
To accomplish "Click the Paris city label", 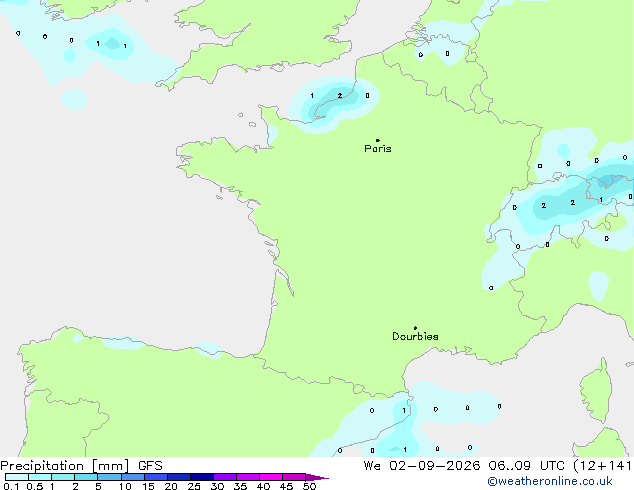I will click(378, 148).
